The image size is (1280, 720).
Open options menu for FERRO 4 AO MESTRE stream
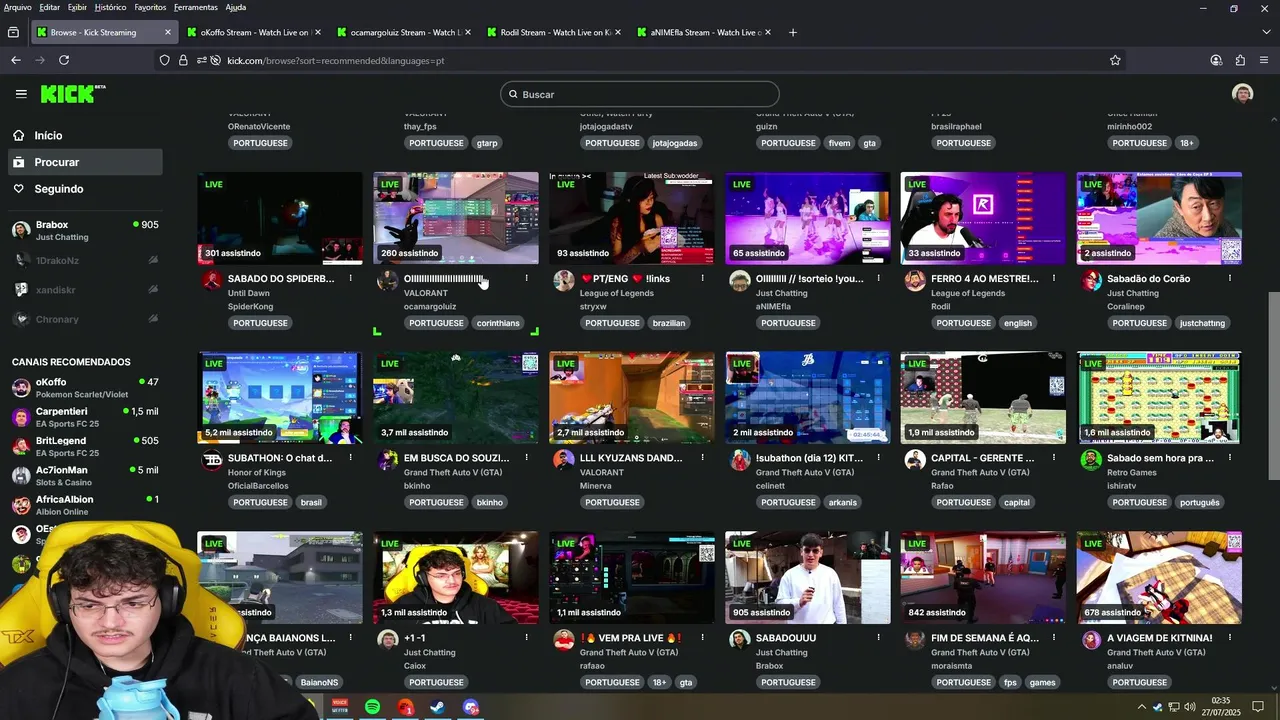1054,278
